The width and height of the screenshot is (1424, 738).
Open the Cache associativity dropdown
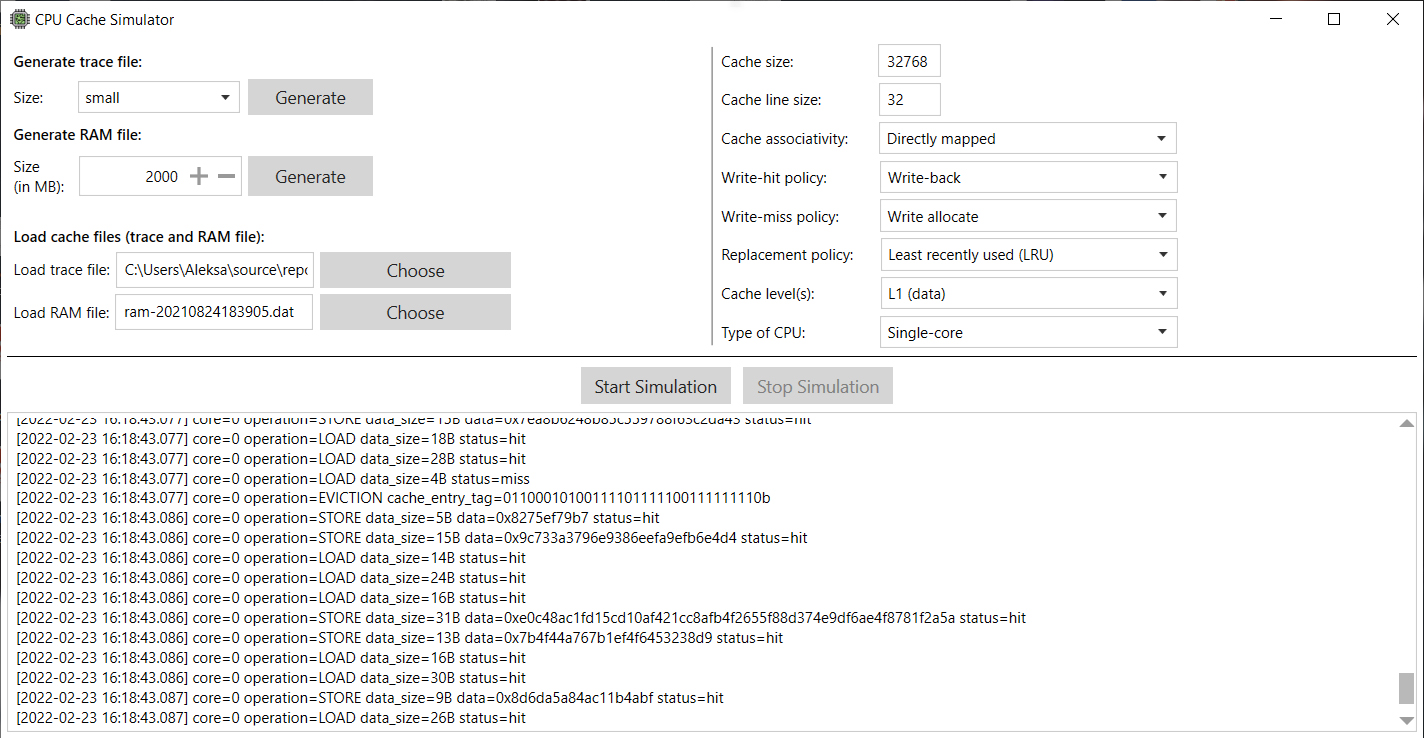pos(1027,138)
